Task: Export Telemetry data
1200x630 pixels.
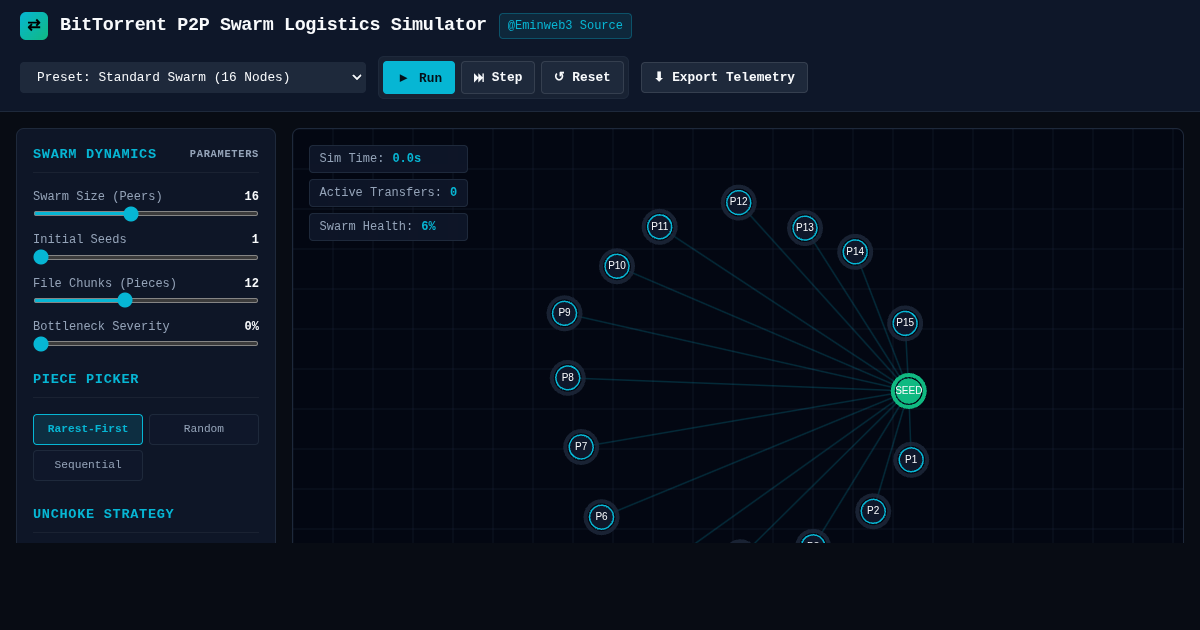Action: pos(724,78)
